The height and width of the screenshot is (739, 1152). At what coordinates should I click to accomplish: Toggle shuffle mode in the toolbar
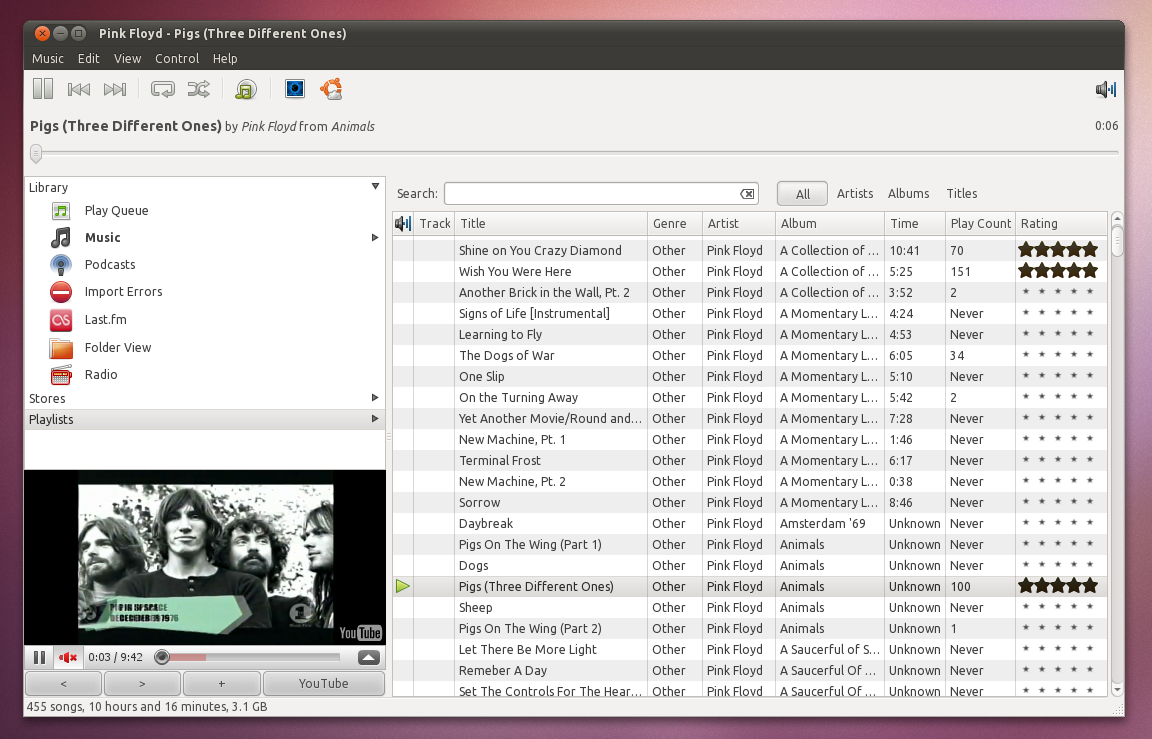point(198,89)
